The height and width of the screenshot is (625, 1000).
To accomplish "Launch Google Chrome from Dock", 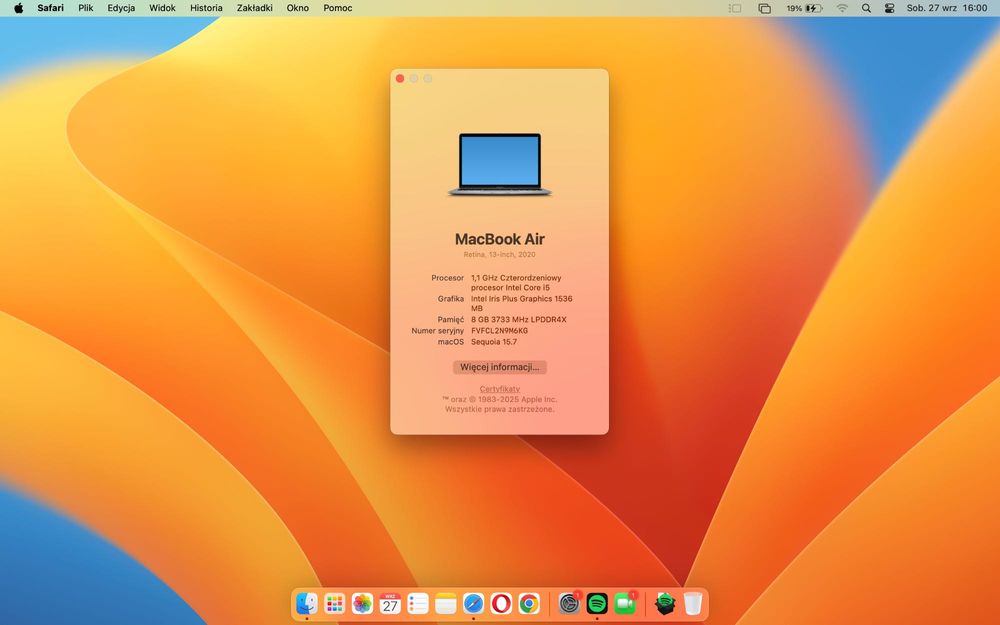I will [x=529, y=603].
